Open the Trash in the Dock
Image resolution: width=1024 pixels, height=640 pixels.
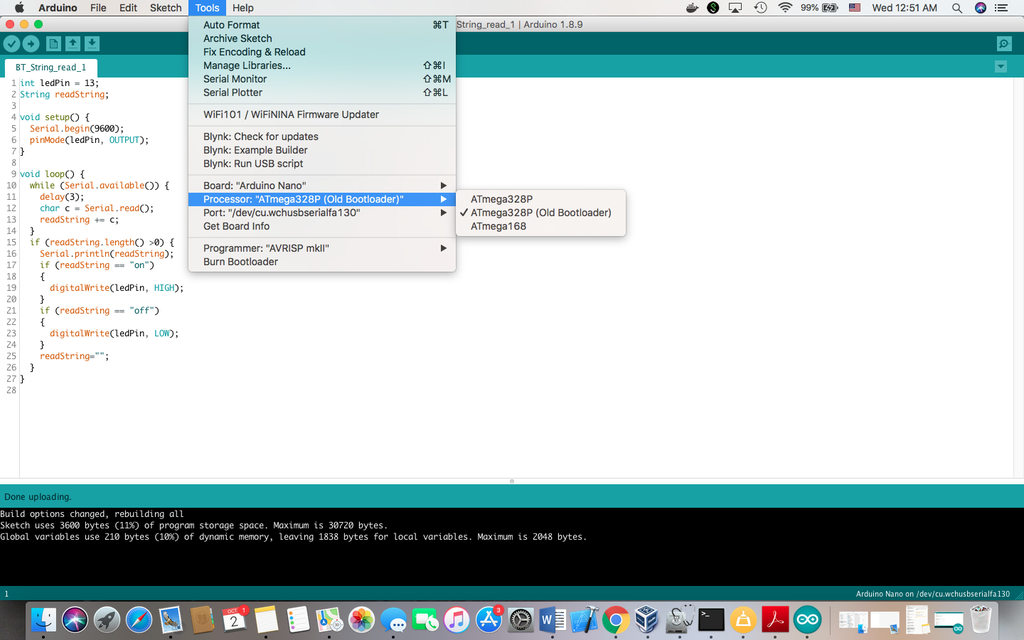[x=980, y=619]
